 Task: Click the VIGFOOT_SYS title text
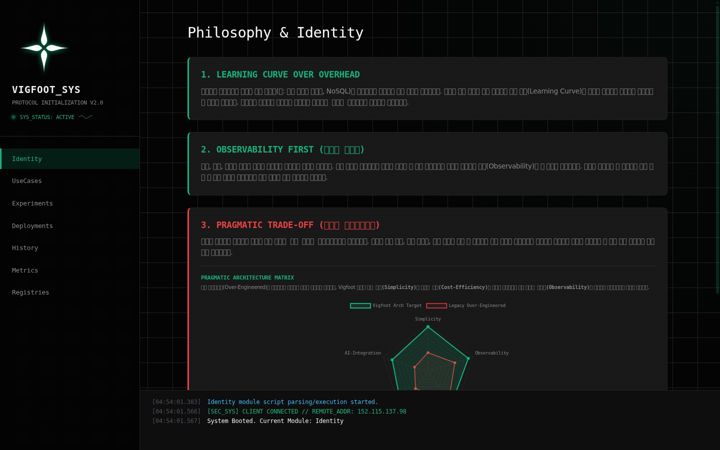click(x=46, y=90)
